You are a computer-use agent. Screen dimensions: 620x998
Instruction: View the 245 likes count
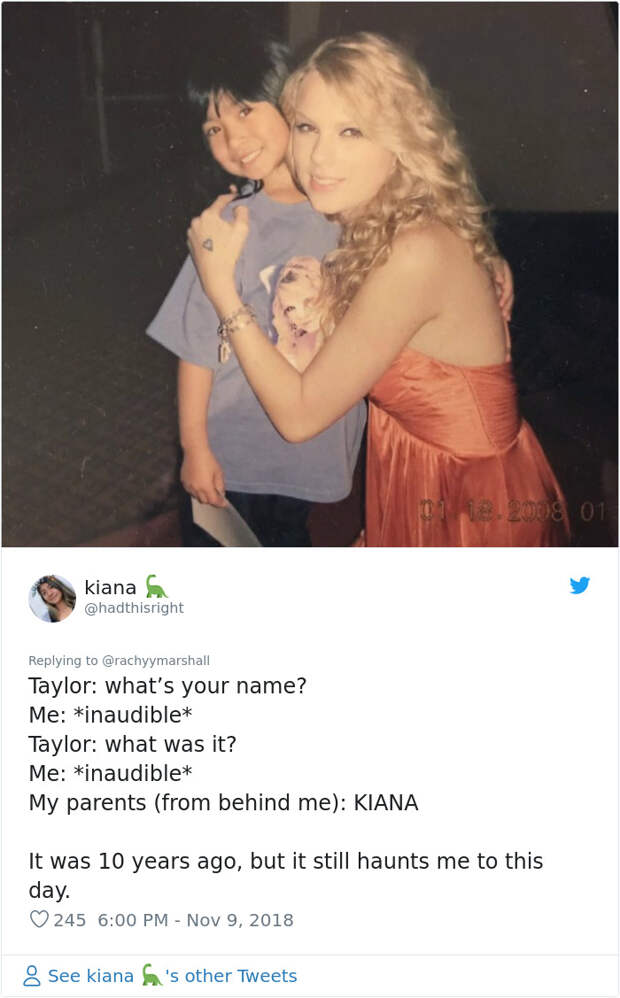[69, 920]
